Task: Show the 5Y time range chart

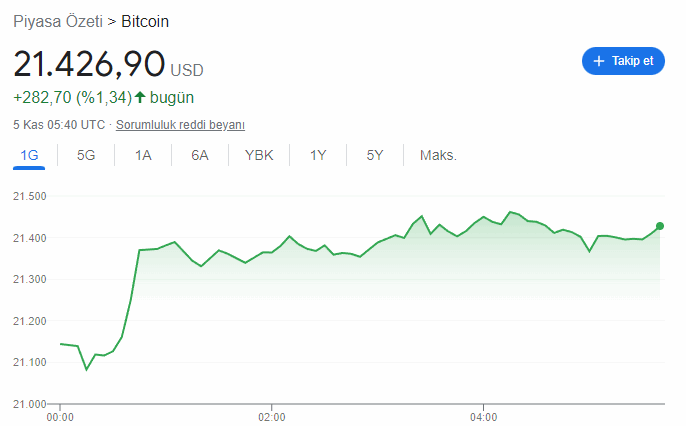Action: (375, 155)
